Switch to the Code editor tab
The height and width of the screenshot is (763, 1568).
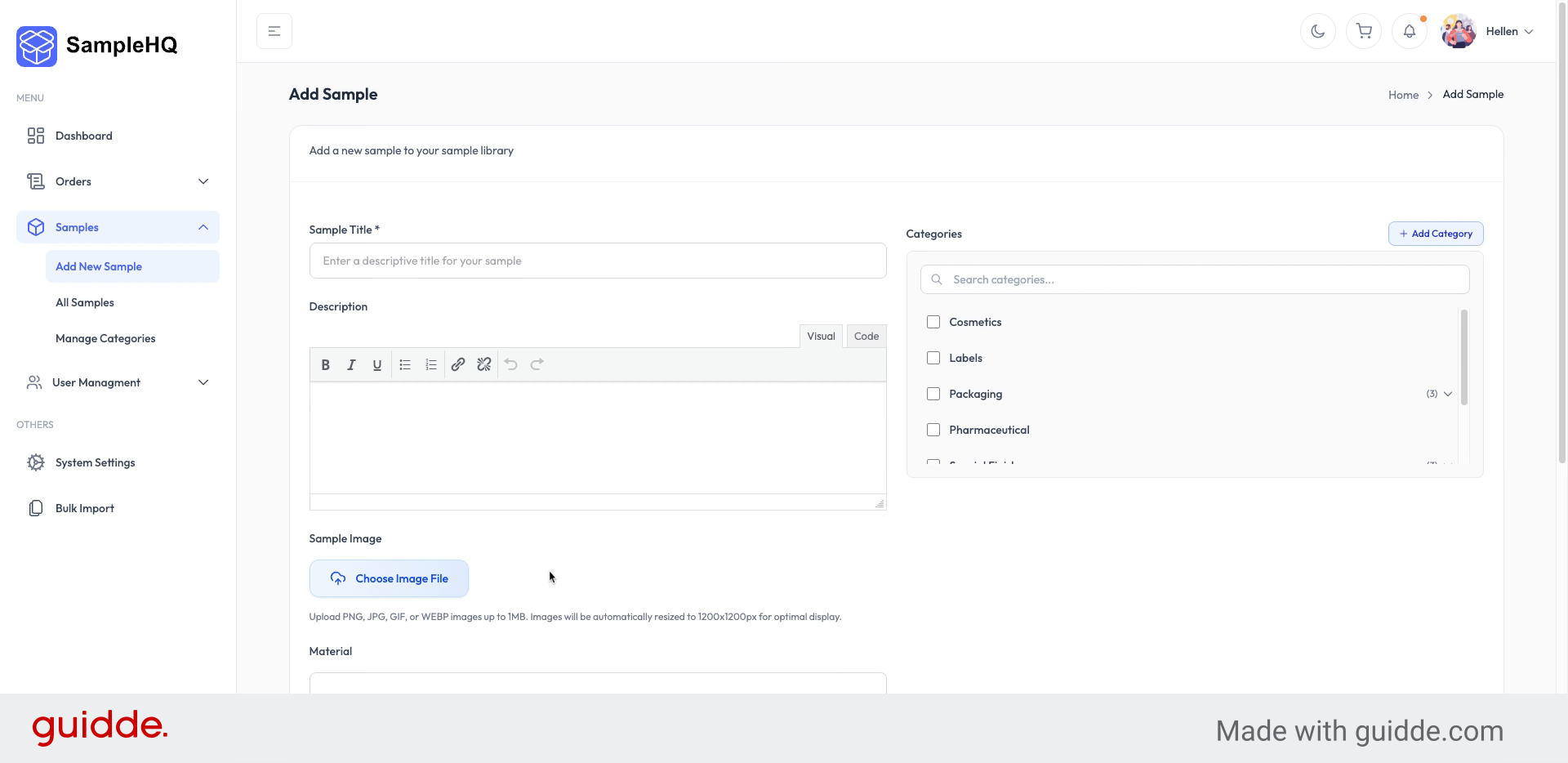(866, 336)
